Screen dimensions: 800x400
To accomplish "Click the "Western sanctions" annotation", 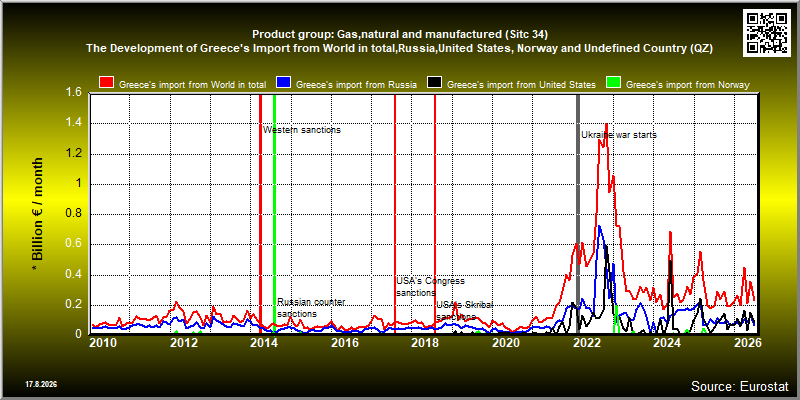I will 302,130.
